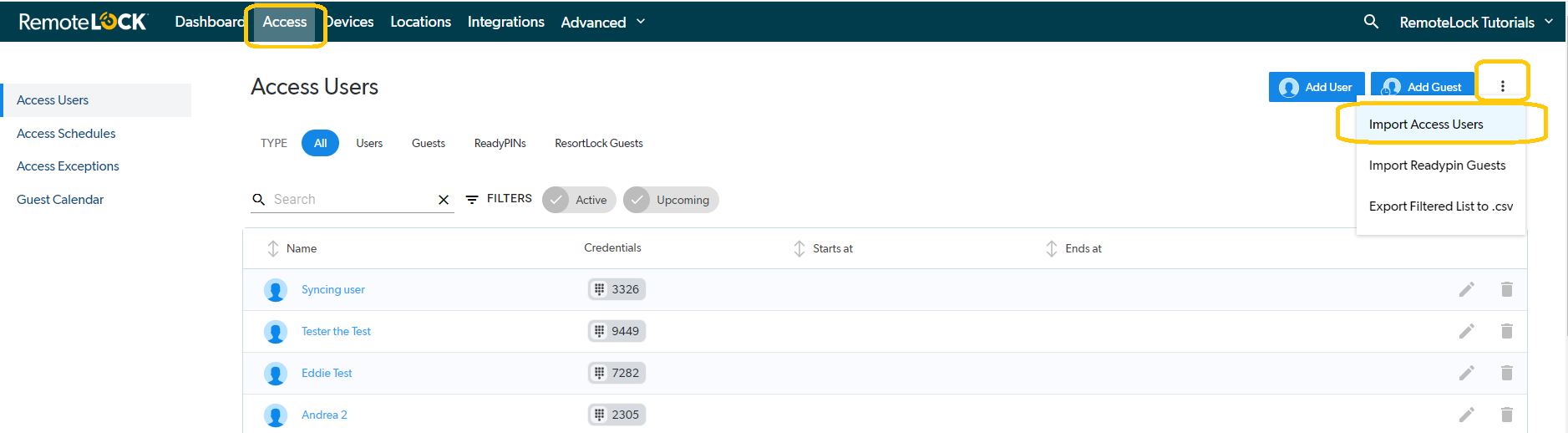Open the FILTERS icon
Viewport: 1568px width, 433px height.
472,199
